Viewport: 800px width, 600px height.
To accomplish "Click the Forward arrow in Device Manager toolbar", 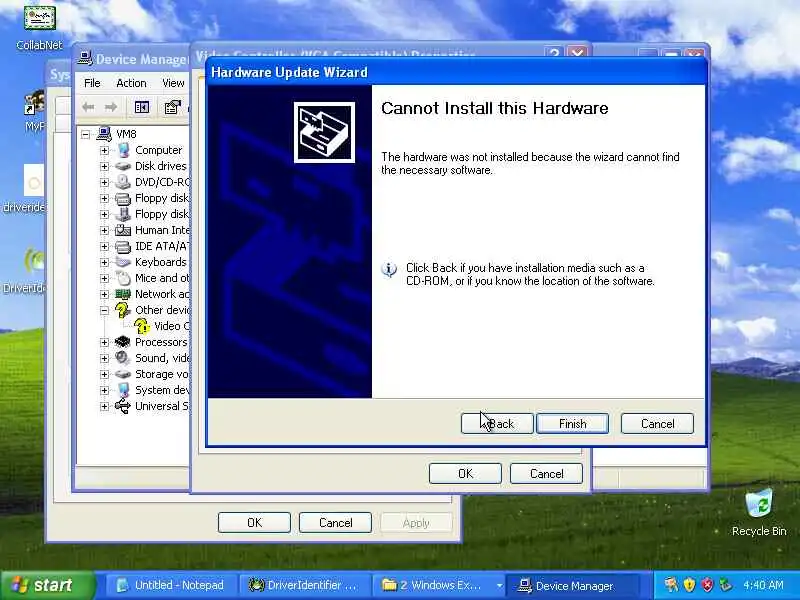I will pyautogui.click(x=111, y=107).
